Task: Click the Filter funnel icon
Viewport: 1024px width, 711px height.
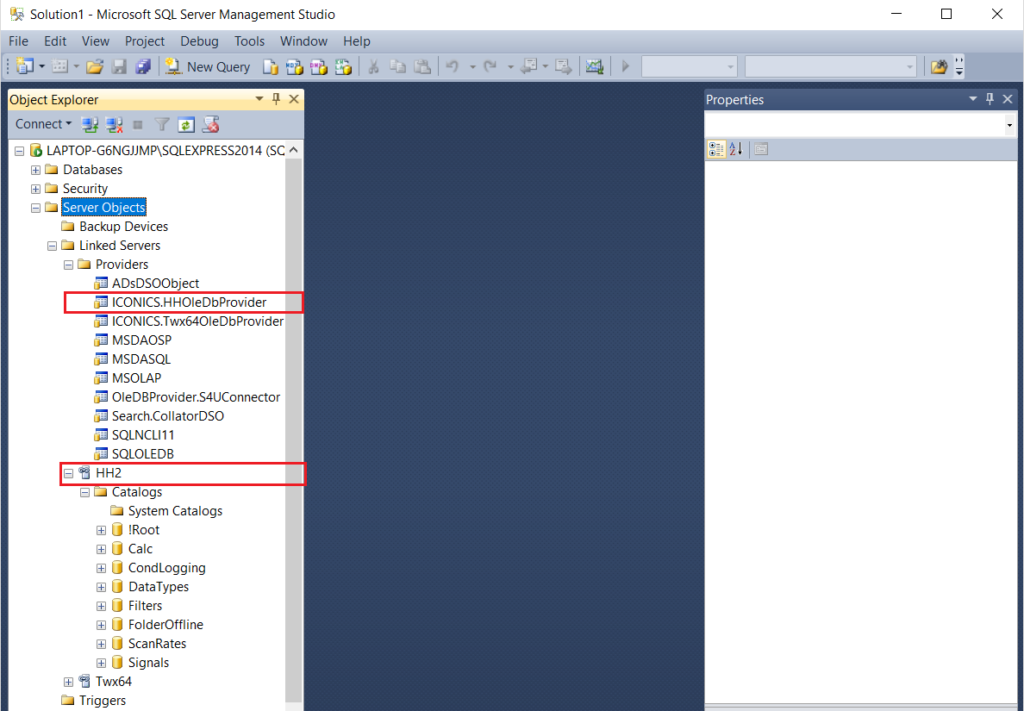Action: (x=162, y=124)
